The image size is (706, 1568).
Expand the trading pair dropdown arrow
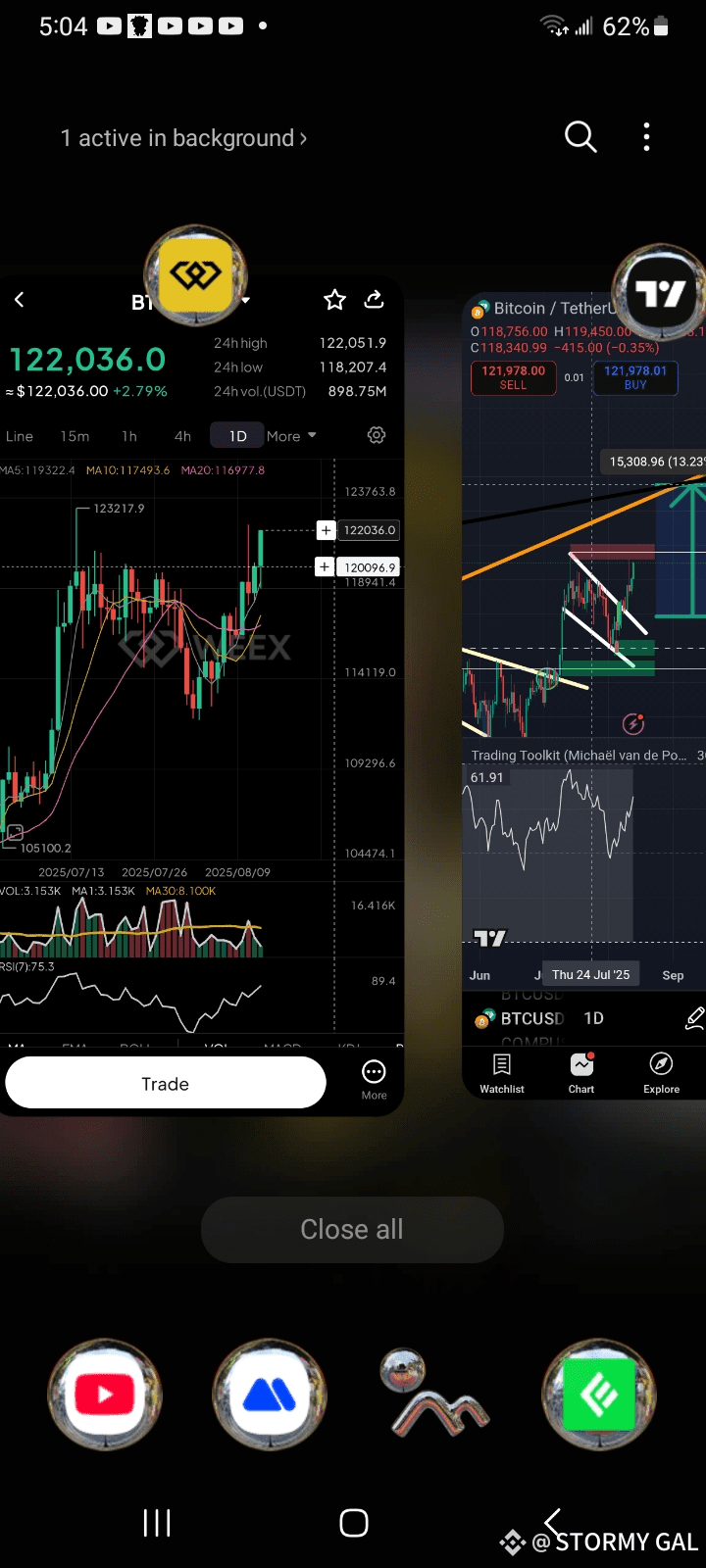point(245,300)
